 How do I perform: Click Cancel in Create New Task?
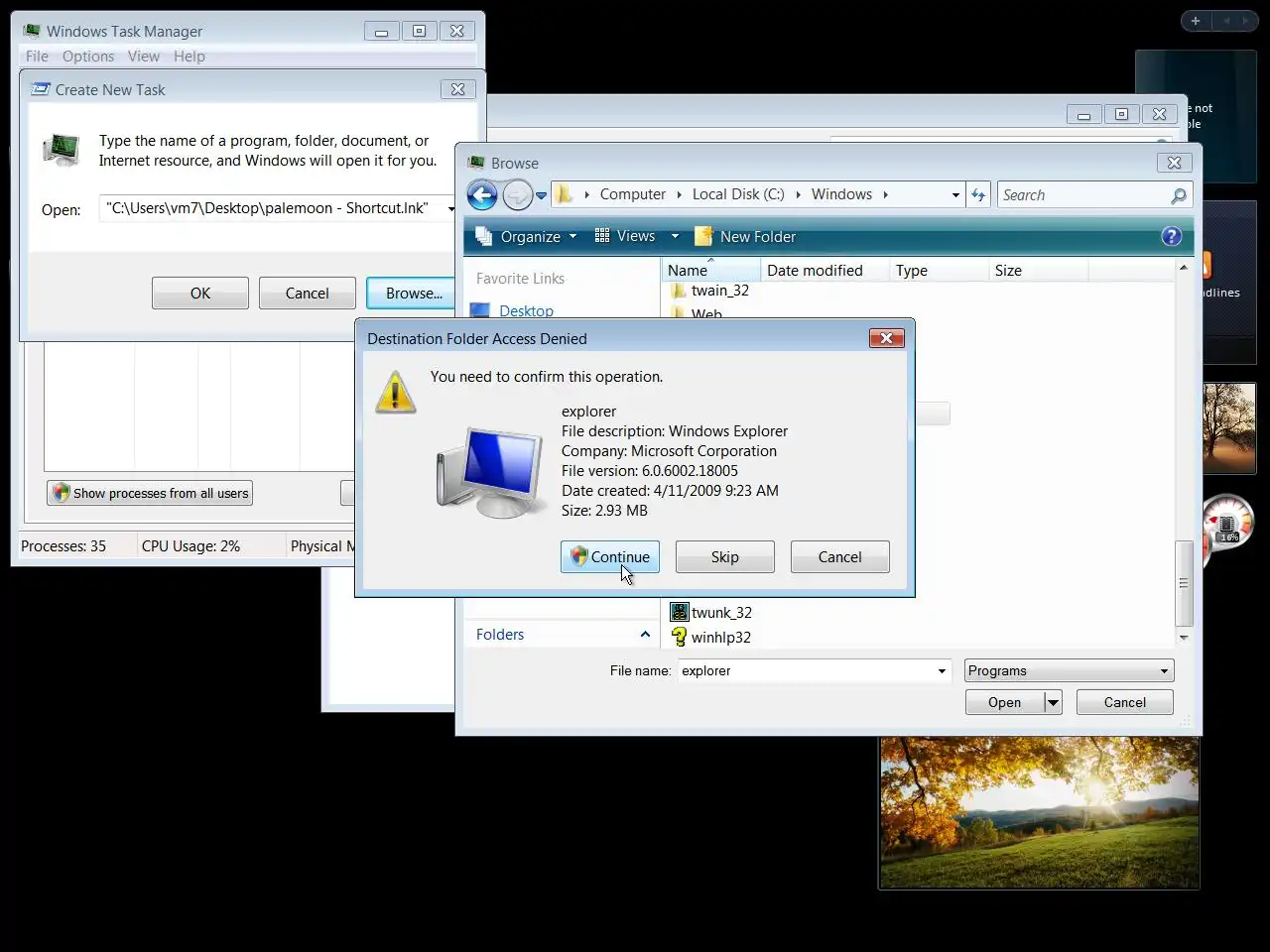pos(307,294)
